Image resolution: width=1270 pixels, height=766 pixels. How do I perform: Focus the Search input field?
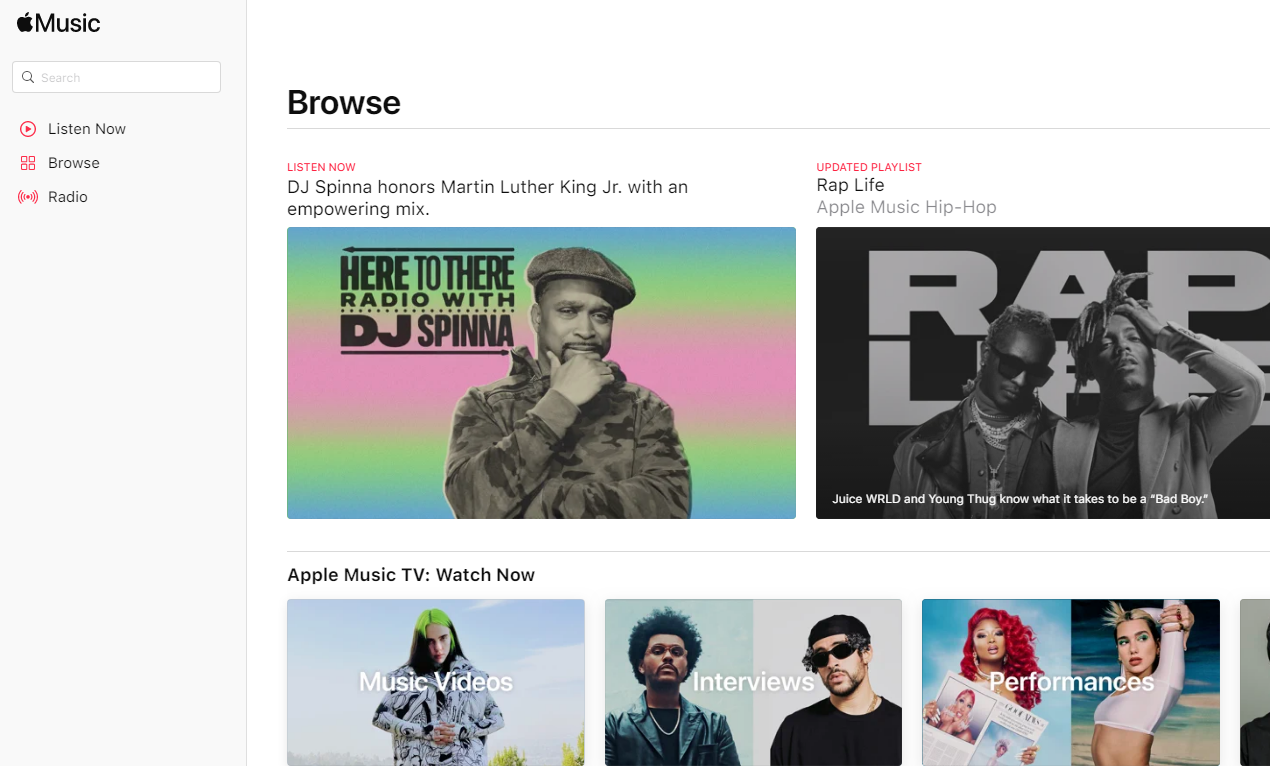coord(116,77)
